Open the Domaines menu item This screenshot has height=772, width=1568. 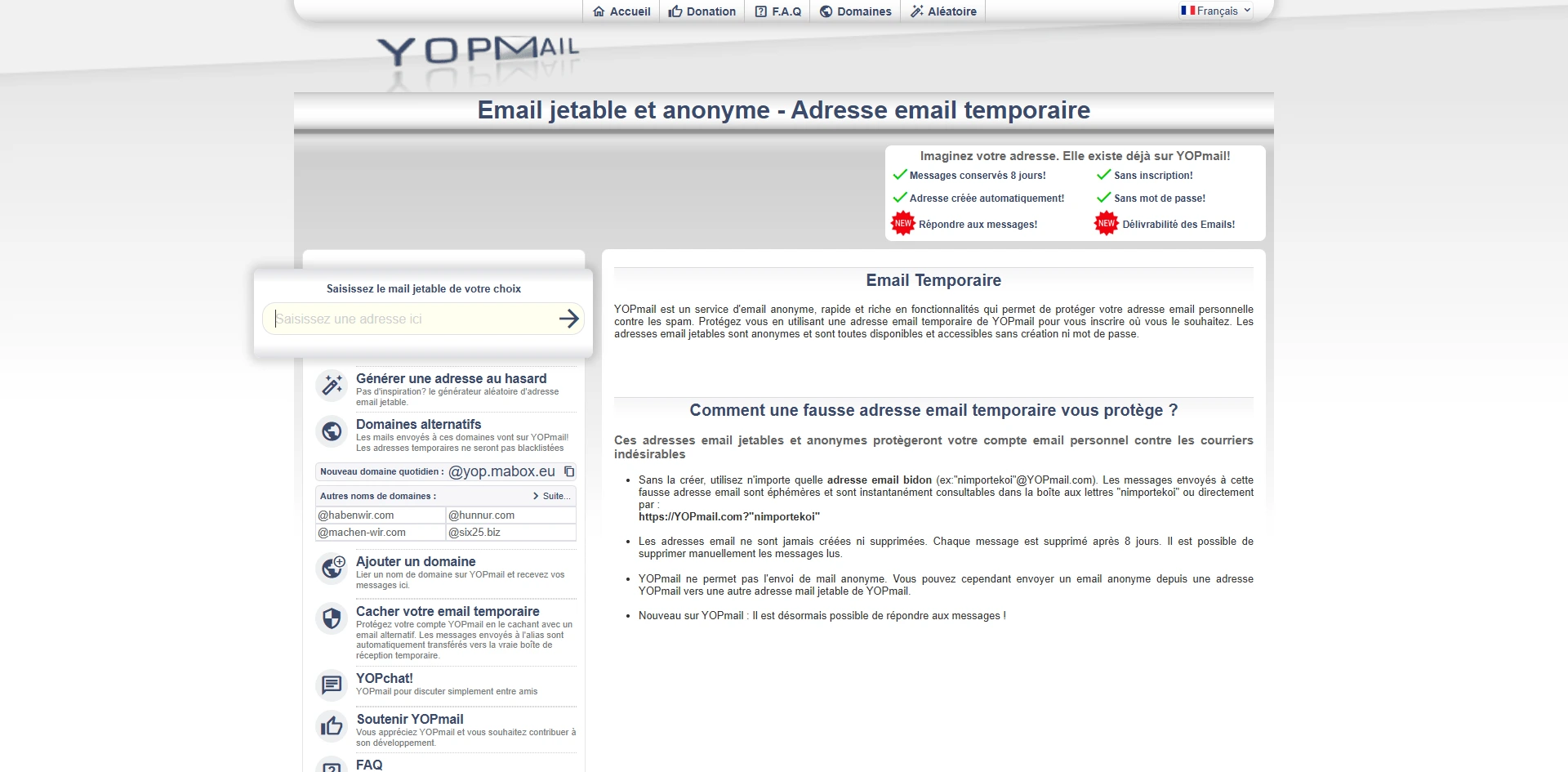coord(856,11)
